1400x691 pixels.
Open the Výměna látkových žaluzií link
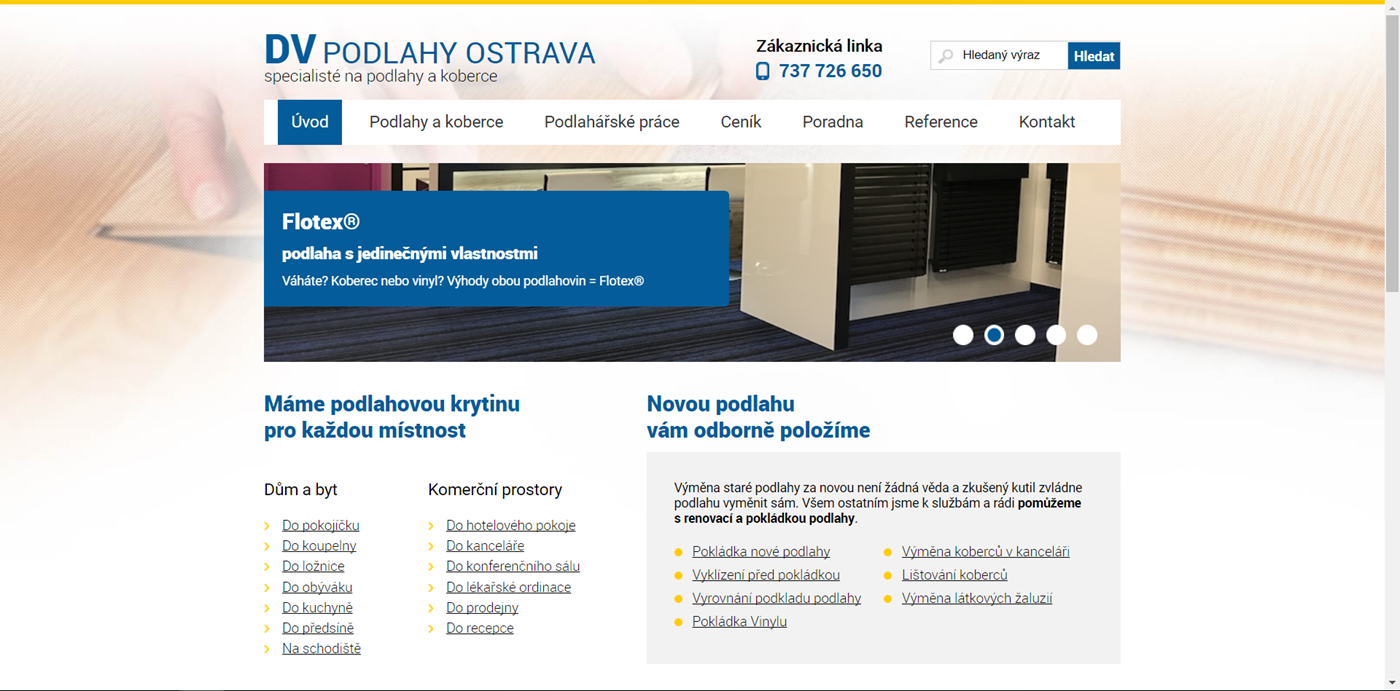(977, 598)
